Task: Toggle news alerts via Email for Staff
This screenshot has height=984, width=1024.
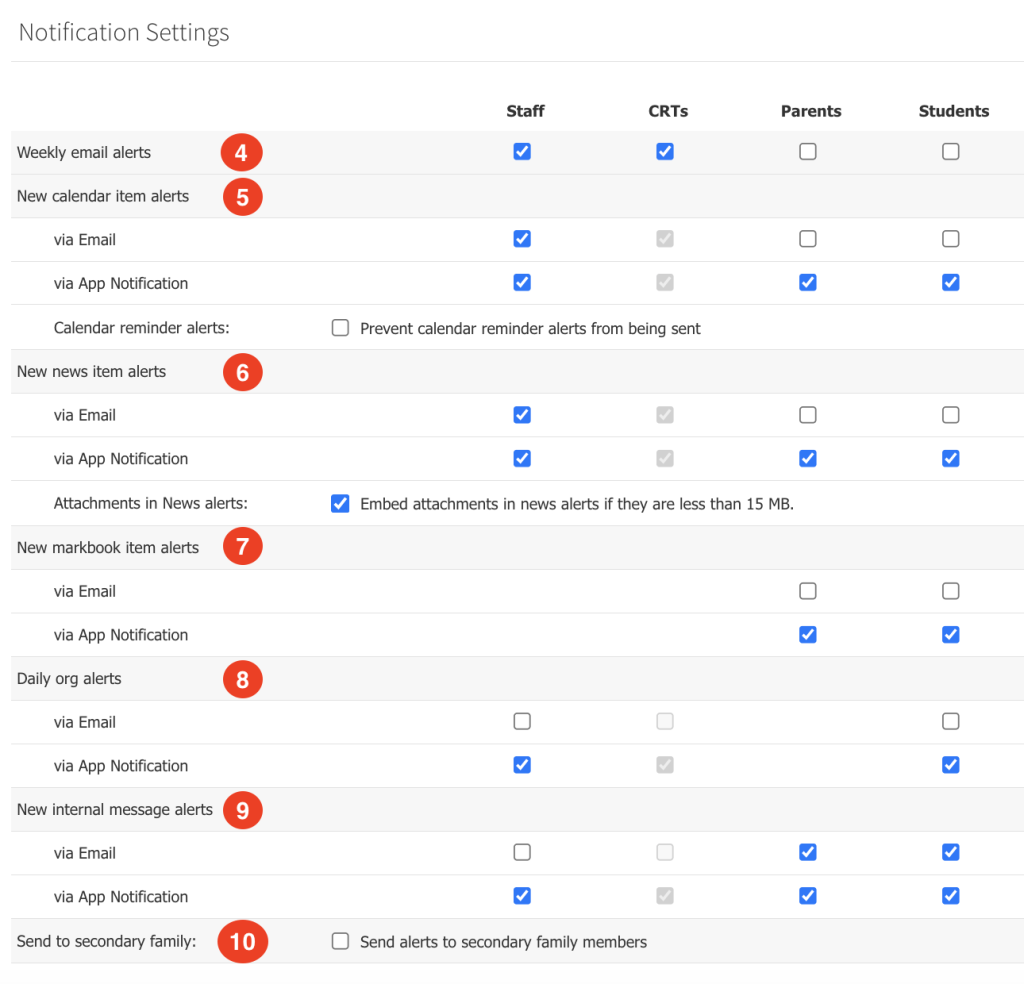Action: click(522, 415)
